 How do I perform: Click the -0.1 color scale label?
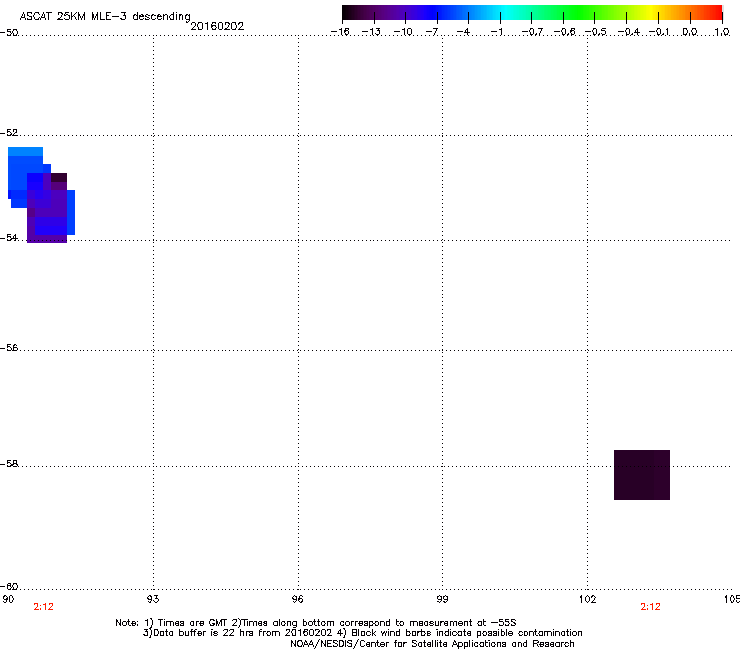click(x=659, y=32)
